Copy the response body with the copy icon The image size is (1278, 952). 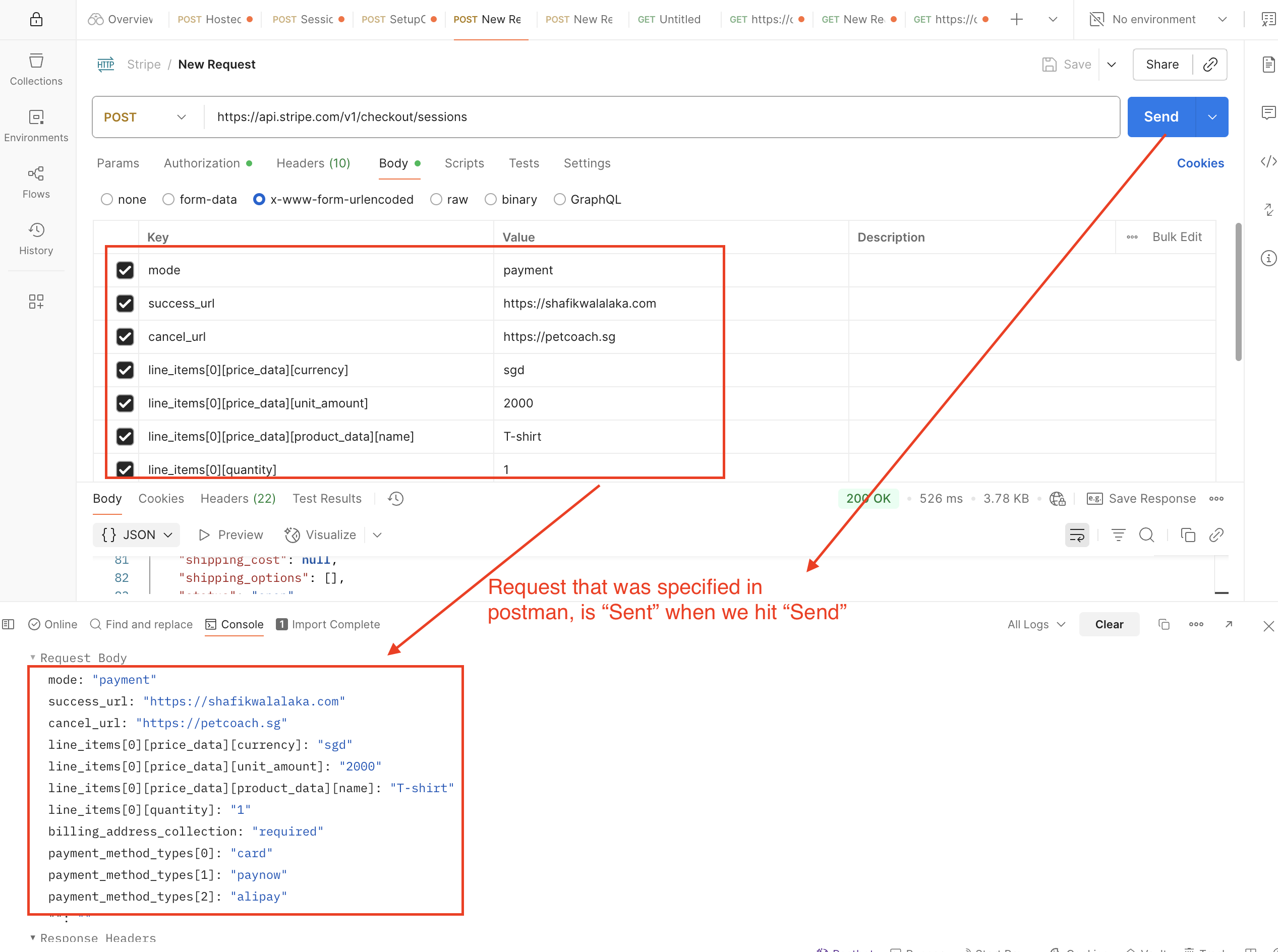[1188, 535]
